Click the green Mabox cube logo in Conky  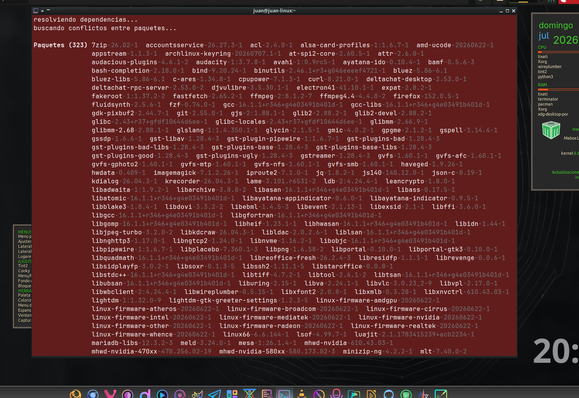[551, 130]
